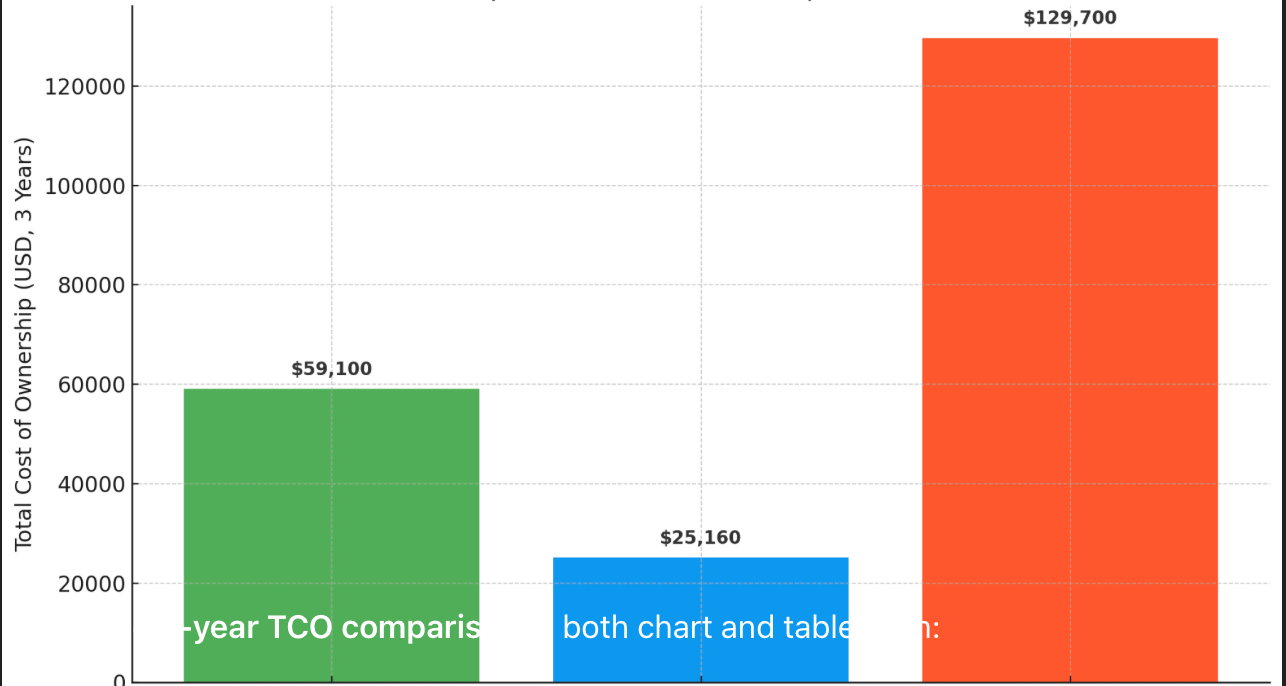Select the $25,160 value label
This screenshot has height=686, width=1286.
pyautogui.click(x=700, y=538)
